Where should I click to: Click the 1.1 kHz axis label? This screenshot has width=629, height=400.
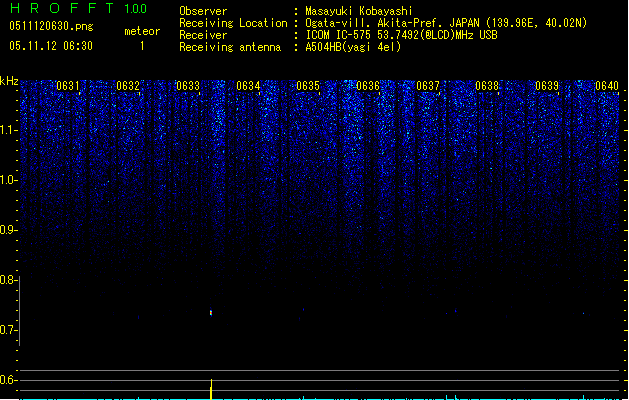click(8, 130)
